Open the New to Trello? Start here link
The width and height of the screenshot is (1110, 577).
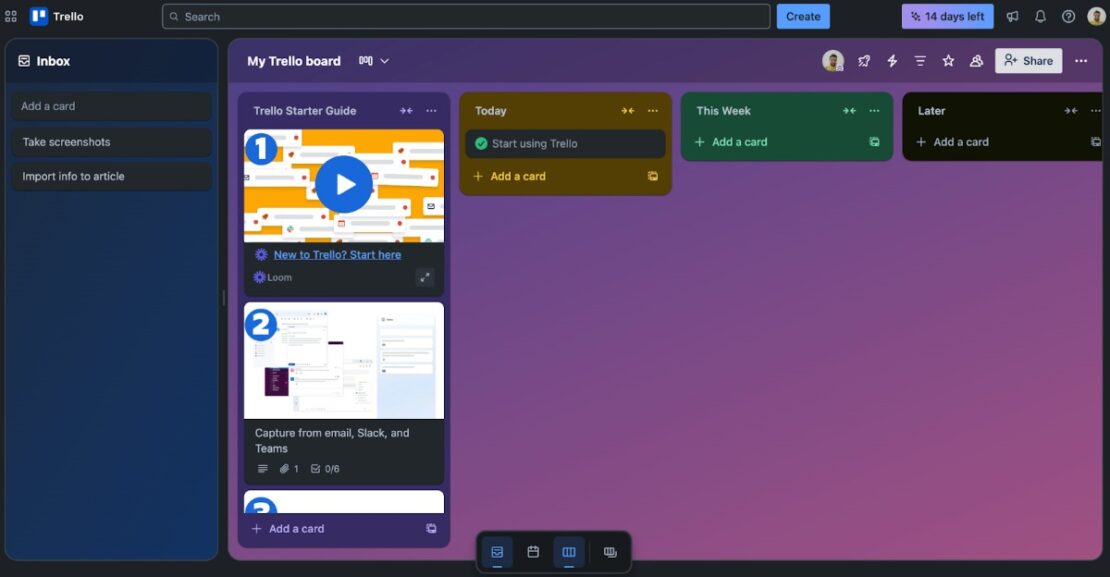point(337,255)
